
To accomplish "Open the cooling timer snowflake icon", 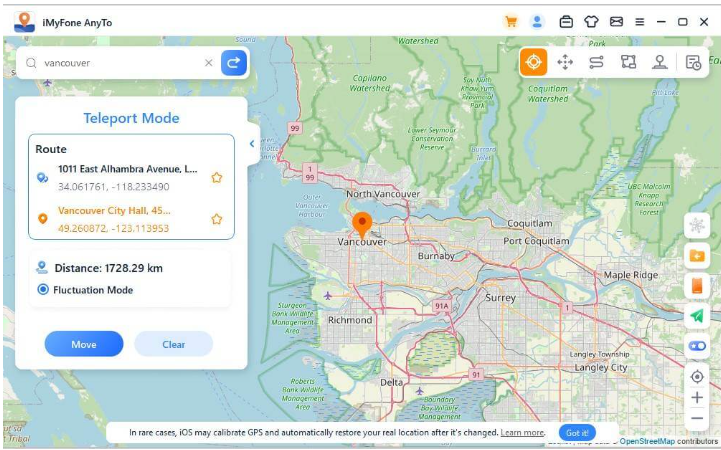I will coord(697,225).
